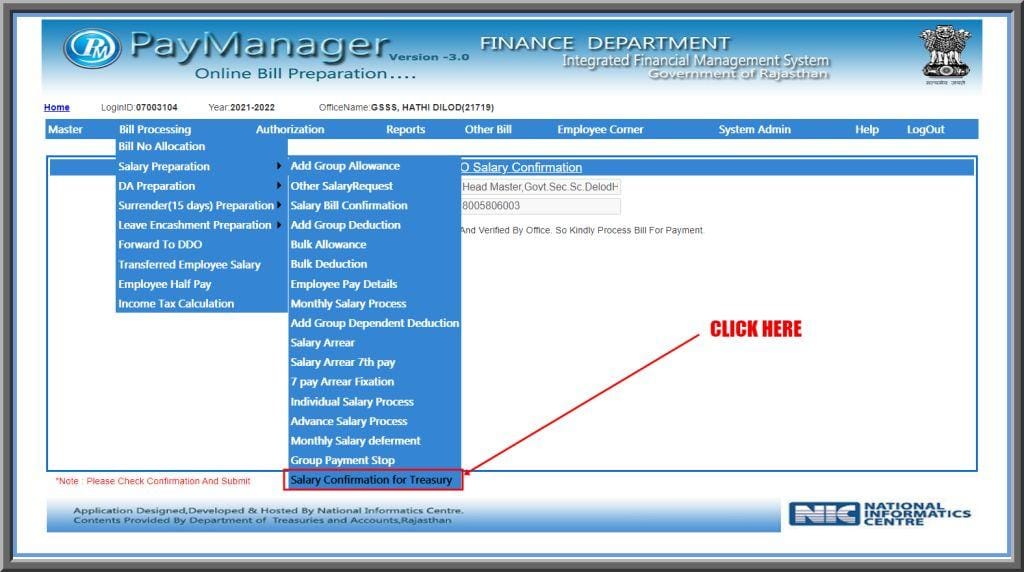This screenshot has height=572, width=1024.
Task: Click the Head Master designation field
Action: tap(541, 187)
